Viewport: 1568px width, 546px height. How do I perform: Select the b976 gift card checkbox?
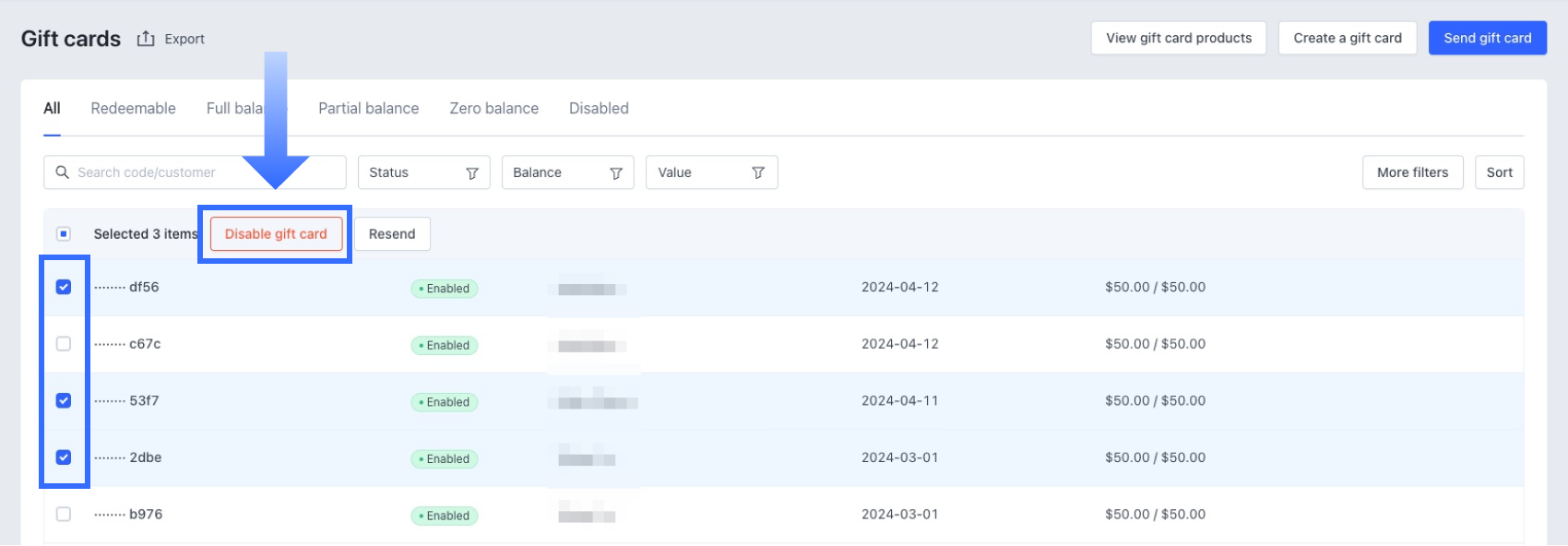[64, 515]
